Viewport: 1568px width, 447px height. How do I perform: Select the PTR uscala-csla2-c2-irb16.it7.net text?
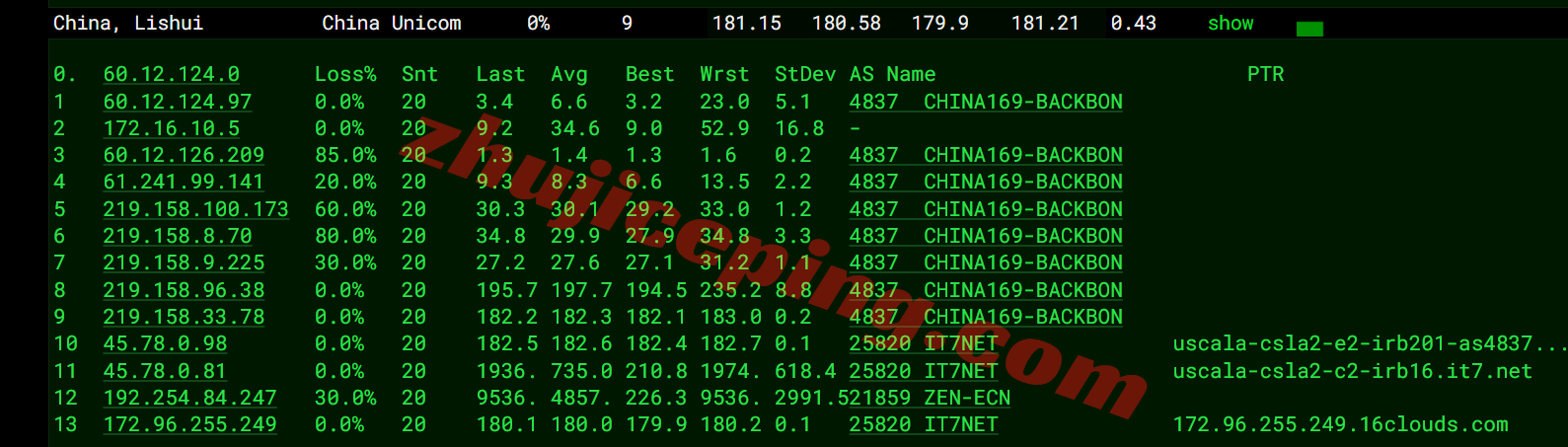[x=1352, y=371]
